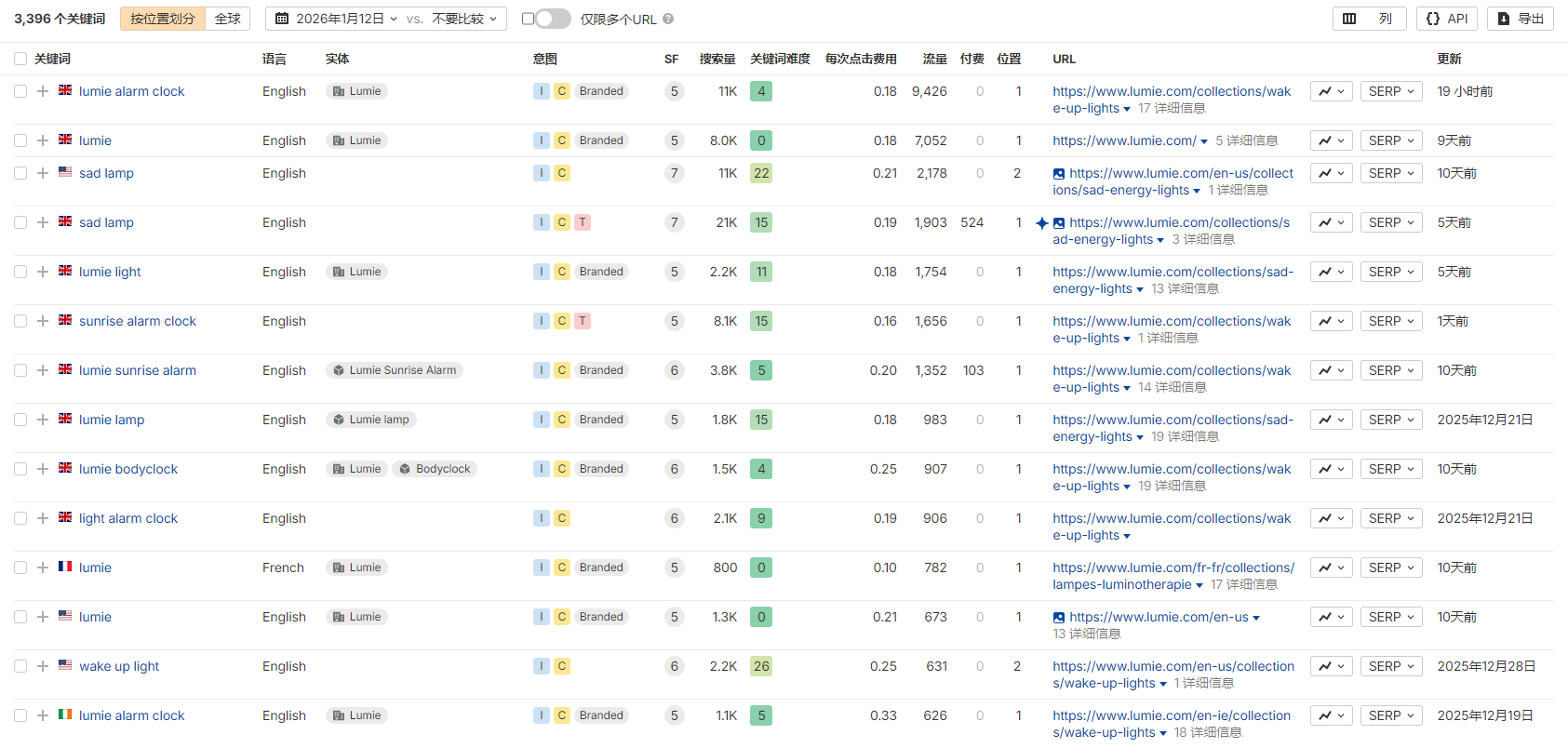Click image icon before the lumie.com/en-us URL
Image resolution: width=1568 pixels, height=748 pixels.
tap(1059, 618)
